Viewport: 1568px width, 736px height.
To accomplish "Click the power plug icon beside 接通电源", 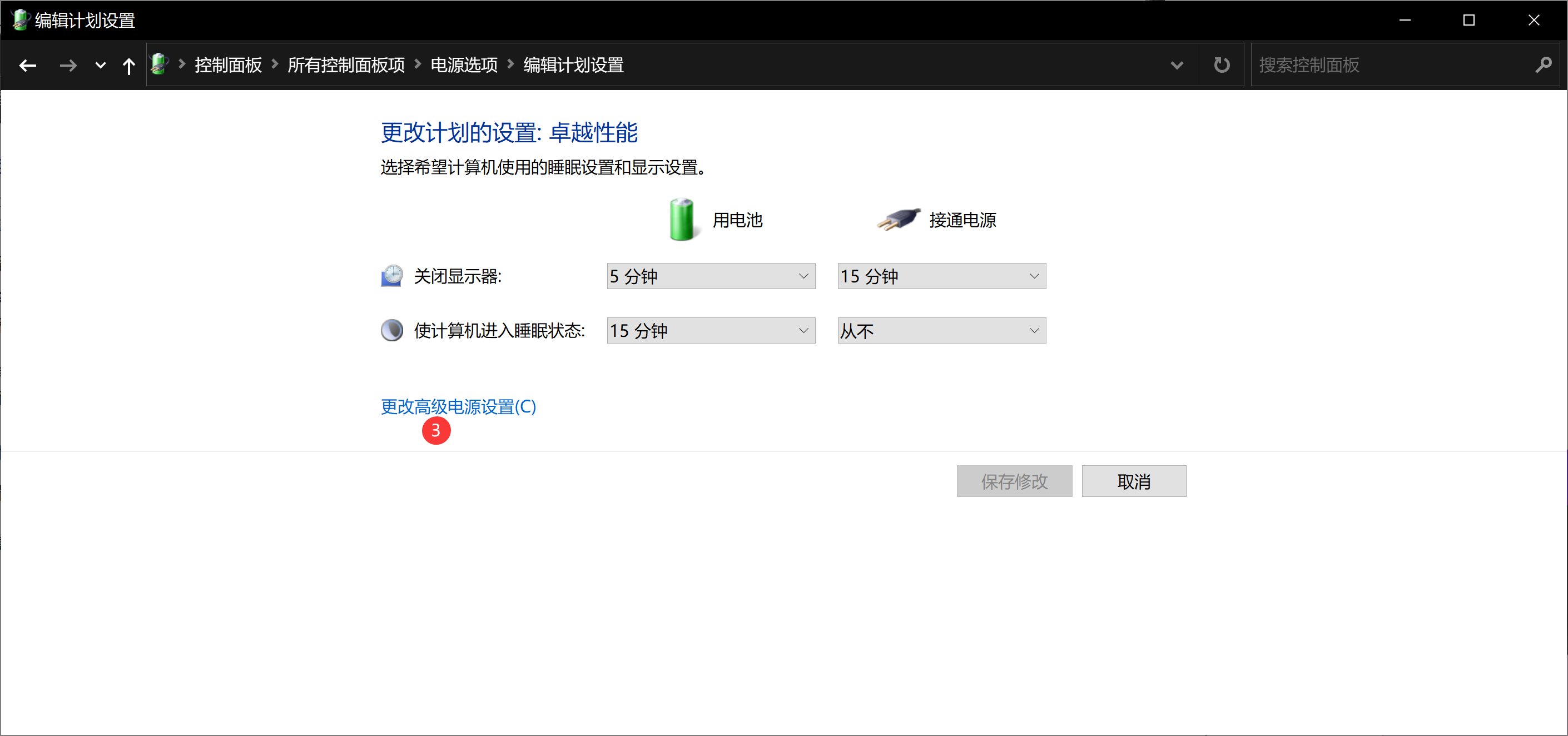I will (899, 220).
